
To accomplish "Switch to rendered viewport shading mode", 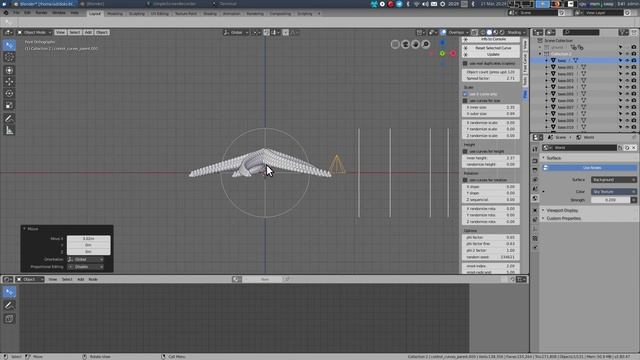I will click(x=502, y=32).
